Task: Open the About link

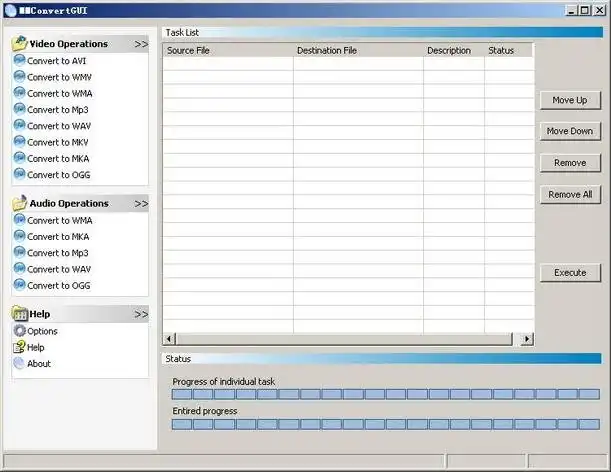Action: pos(39,364)
